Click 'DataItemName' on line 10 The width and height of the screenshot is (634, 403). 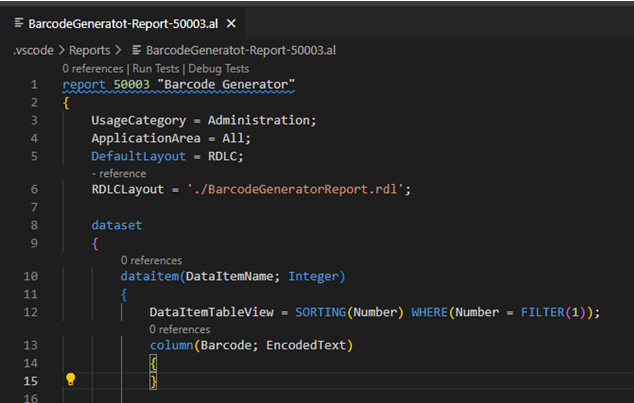230,276
